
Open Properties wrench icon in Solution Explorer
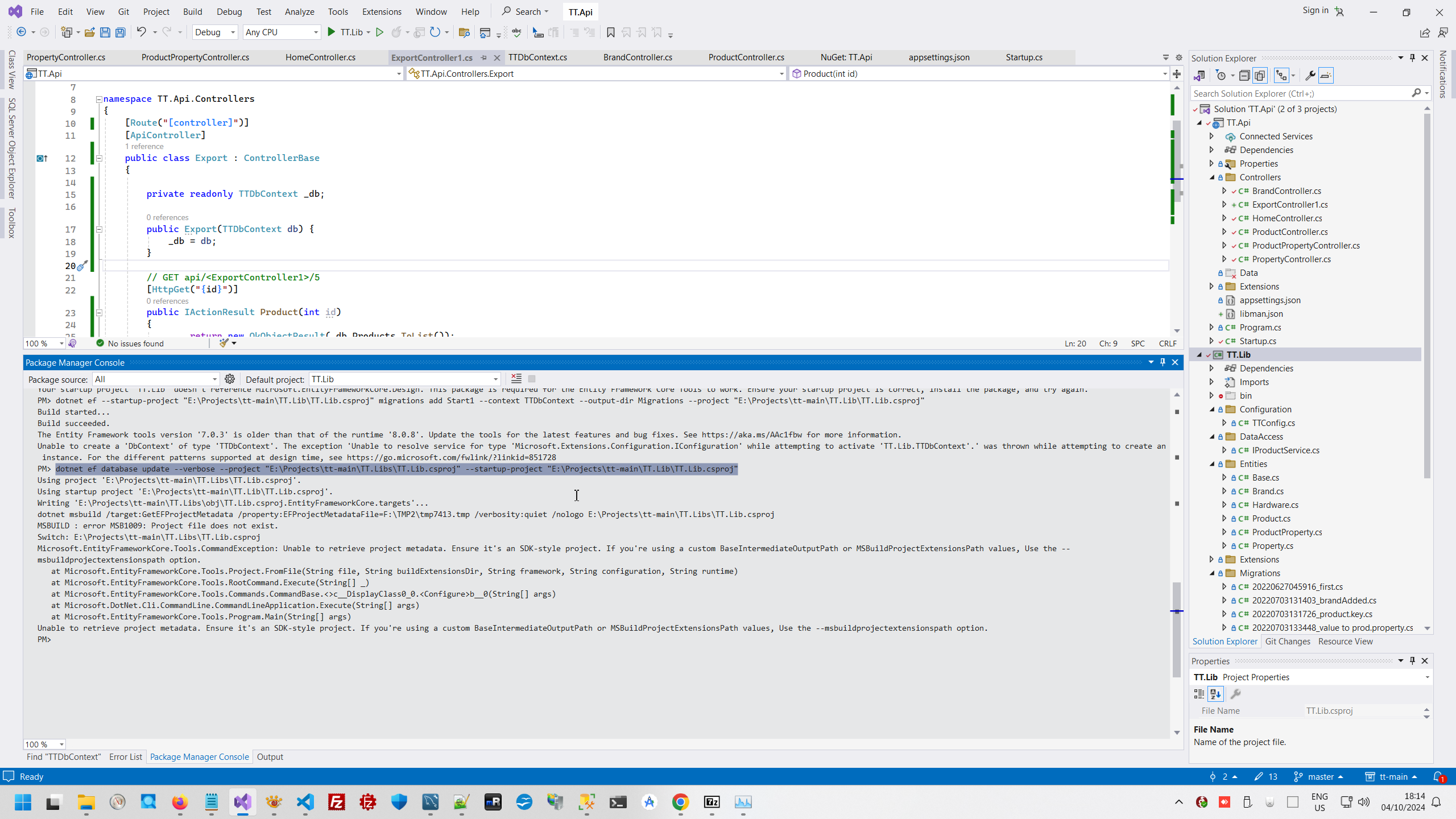pyautogui.click(x=1309, y=76)
